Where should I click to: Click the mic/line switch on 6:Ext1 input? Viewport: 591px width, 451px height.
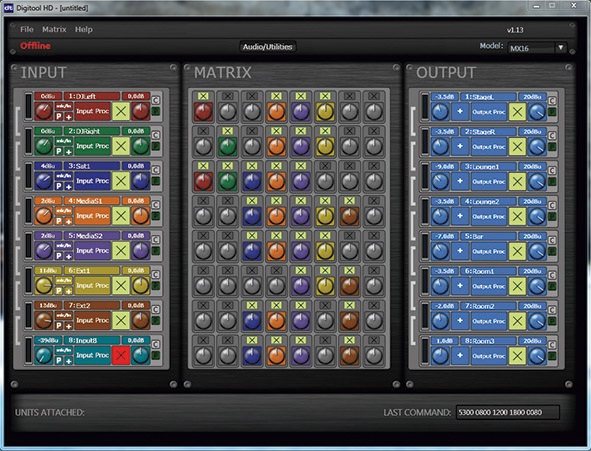click(x=64, y=281)
